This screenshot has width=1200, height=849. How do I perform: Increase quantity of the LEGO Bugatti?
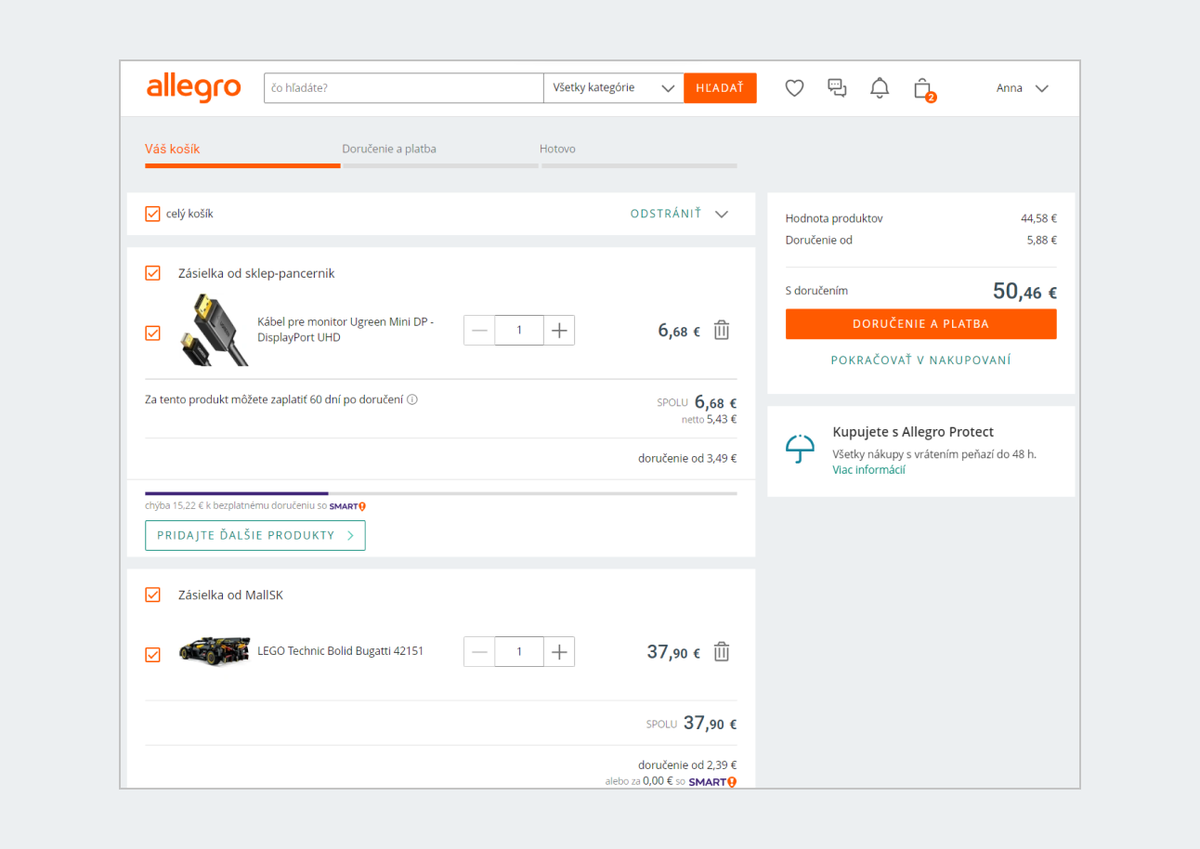click(559, 652)
